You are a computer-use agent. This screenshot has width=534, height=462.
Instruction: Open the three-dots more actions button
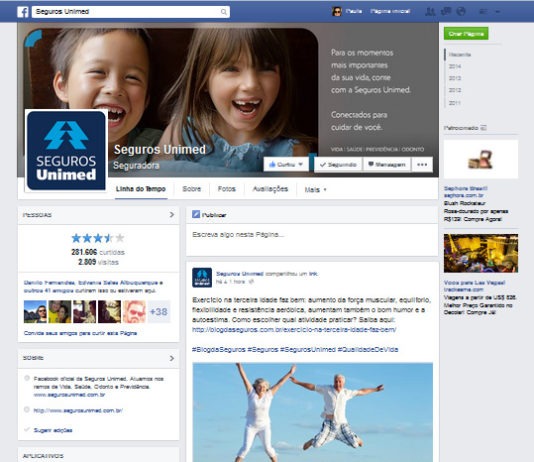[x=422, y=165]
